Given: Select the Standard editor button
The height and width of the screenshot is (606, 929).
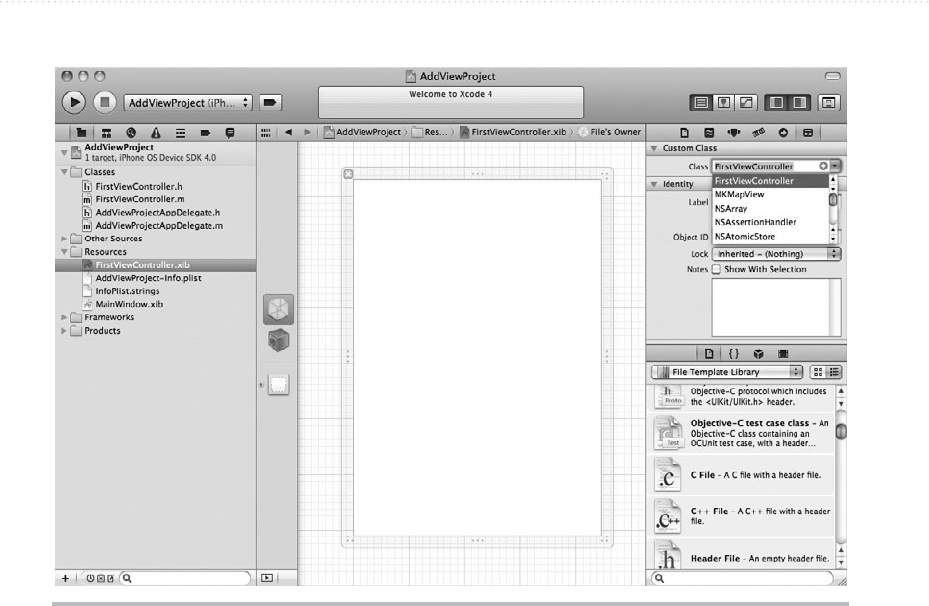Looking at the screenshot, I should point(701,102).
